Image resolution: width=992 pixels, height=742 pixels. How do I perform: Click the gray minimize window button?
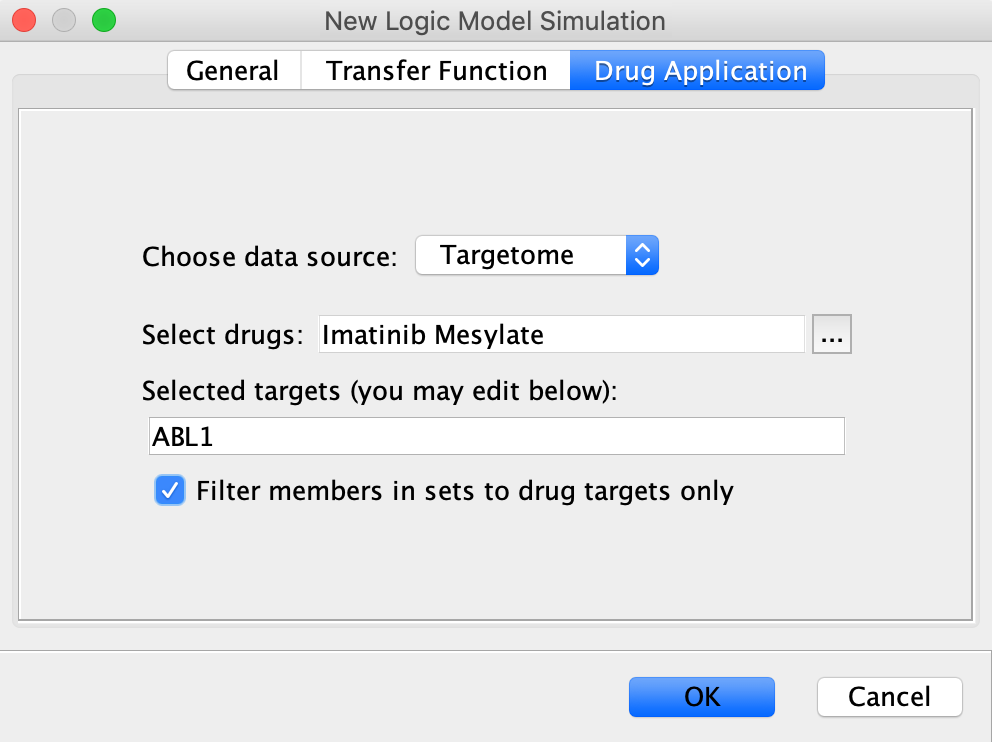(x=64, y=20)
